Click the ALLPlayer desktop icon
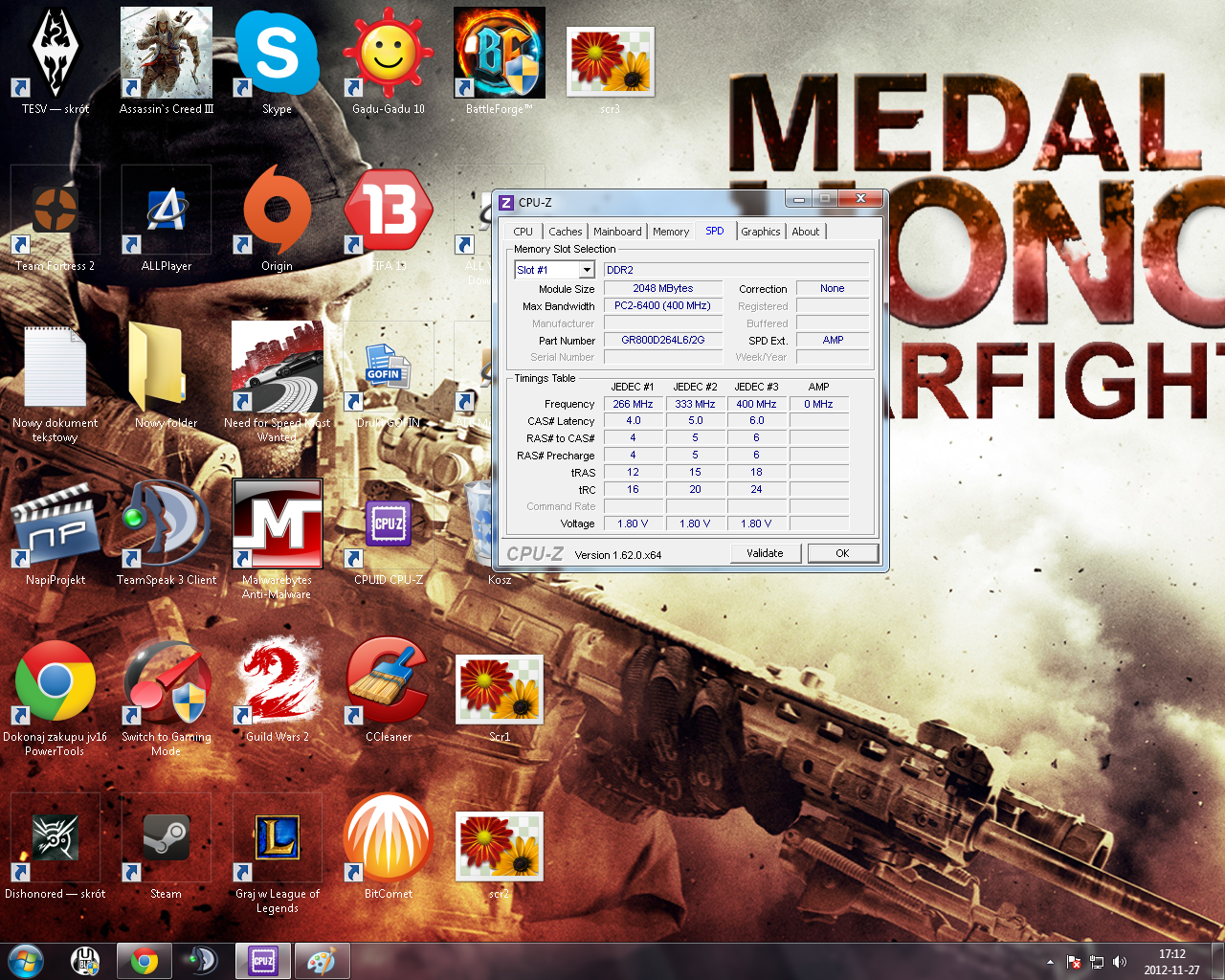The image size is (1225, 980). pos(167,218)
